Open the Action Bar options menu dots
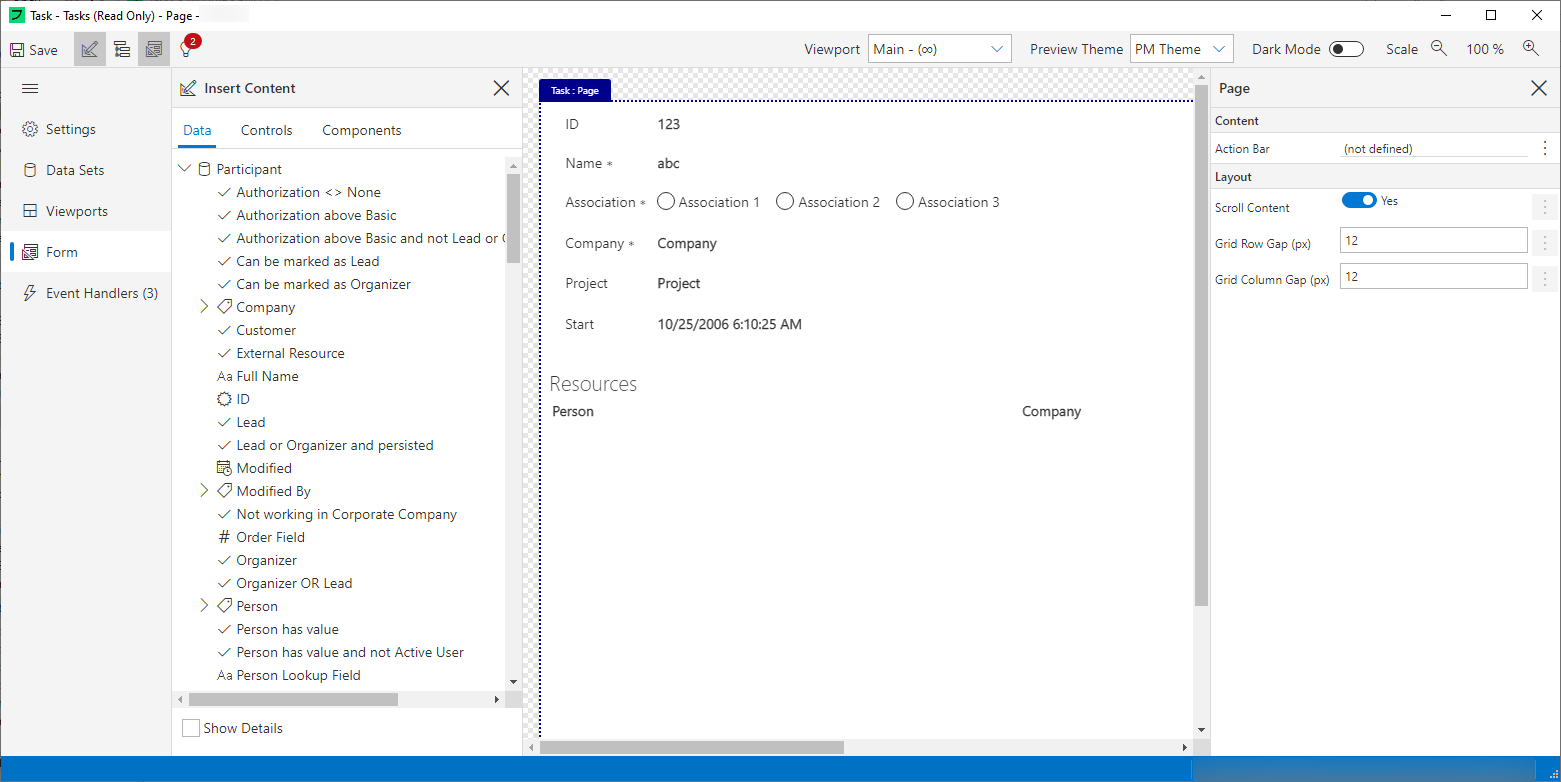The image size is (1561, 782). 1545,148
